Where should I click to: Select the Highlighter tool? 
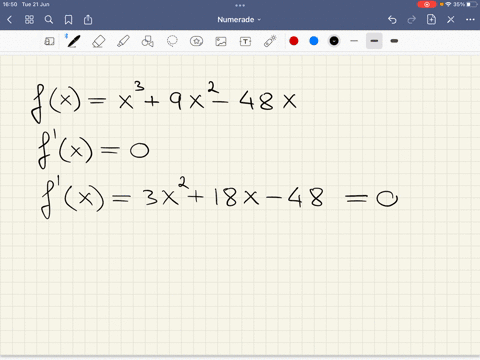tap(123, 41)
